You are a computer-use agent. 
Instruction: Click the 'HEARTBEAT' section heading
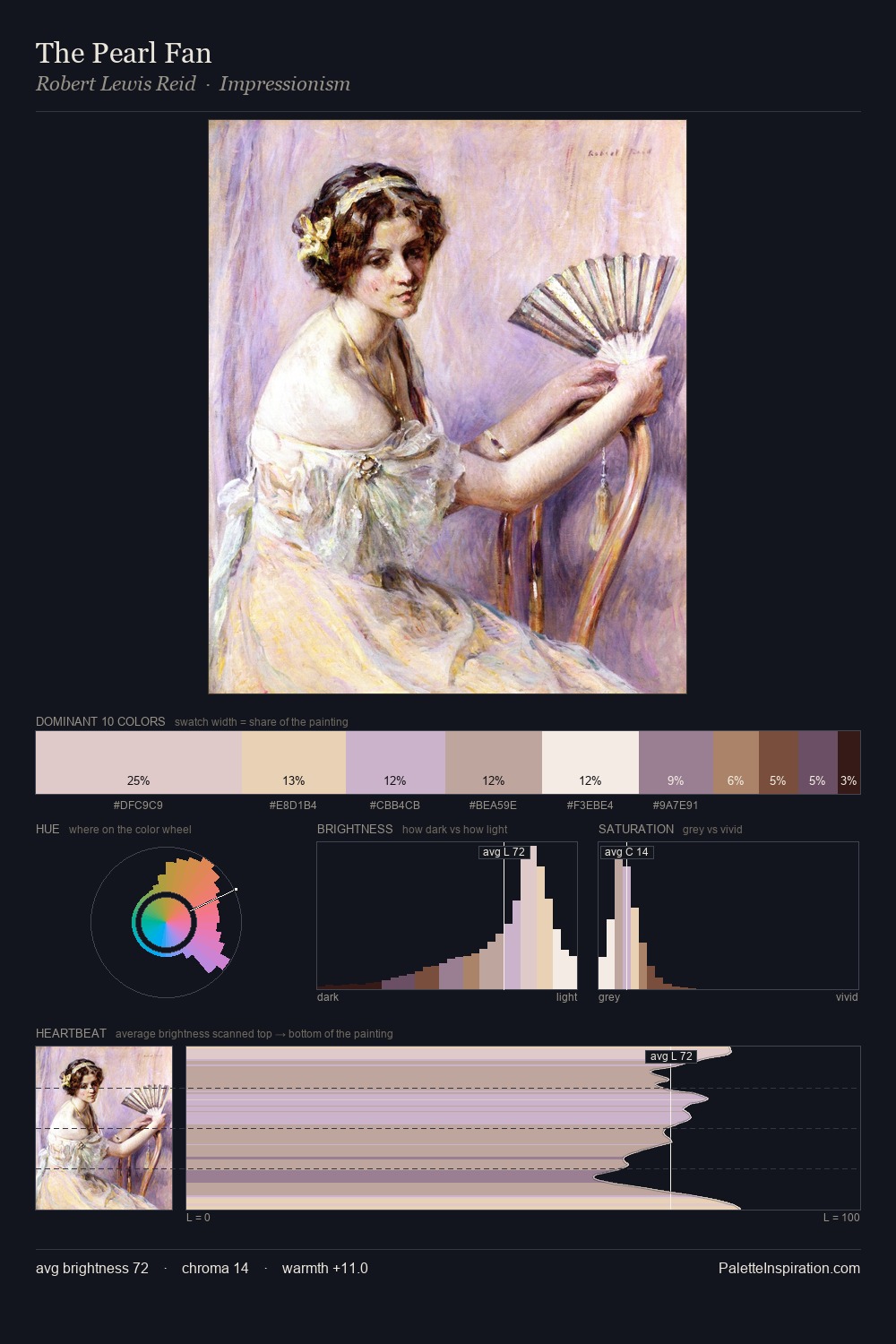coord(71,1033)
